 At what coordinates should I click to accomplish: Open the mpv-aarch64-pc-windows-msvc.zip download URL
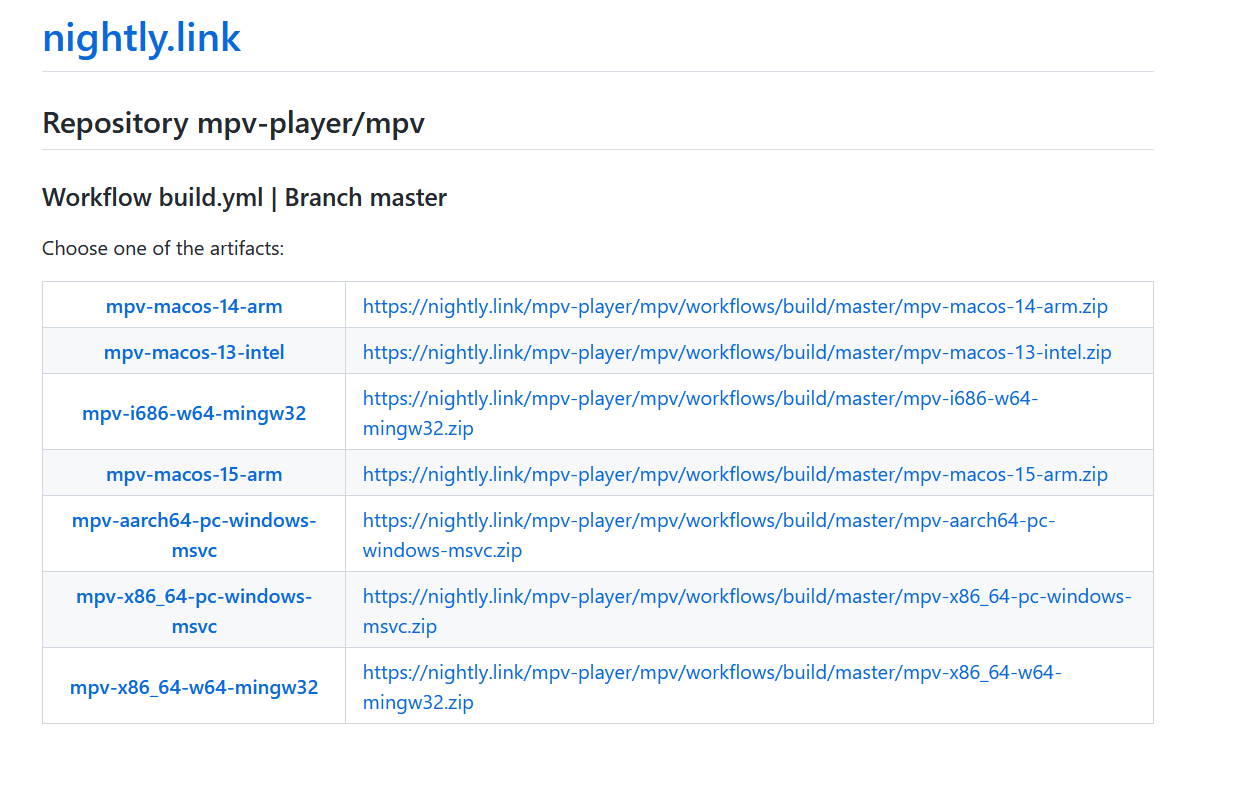point(708,520)
